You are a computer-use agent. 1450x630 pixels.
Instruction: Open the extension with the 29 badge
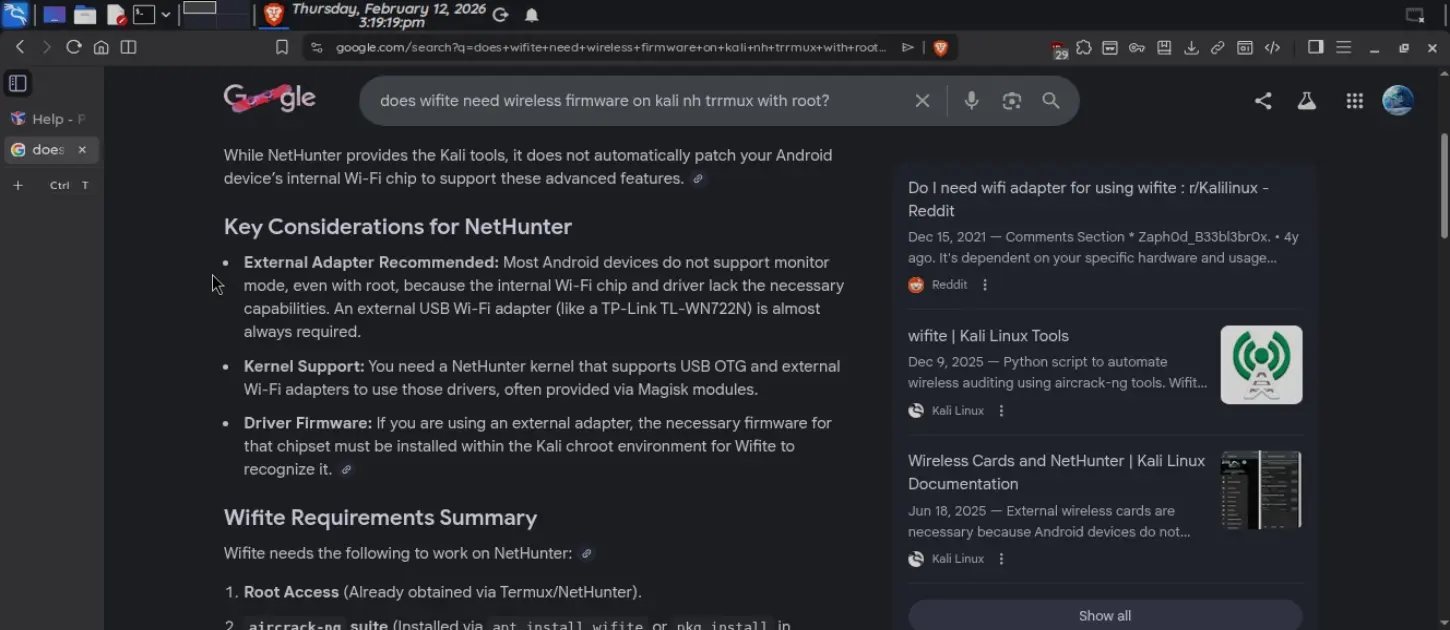tap(1058, 49)
